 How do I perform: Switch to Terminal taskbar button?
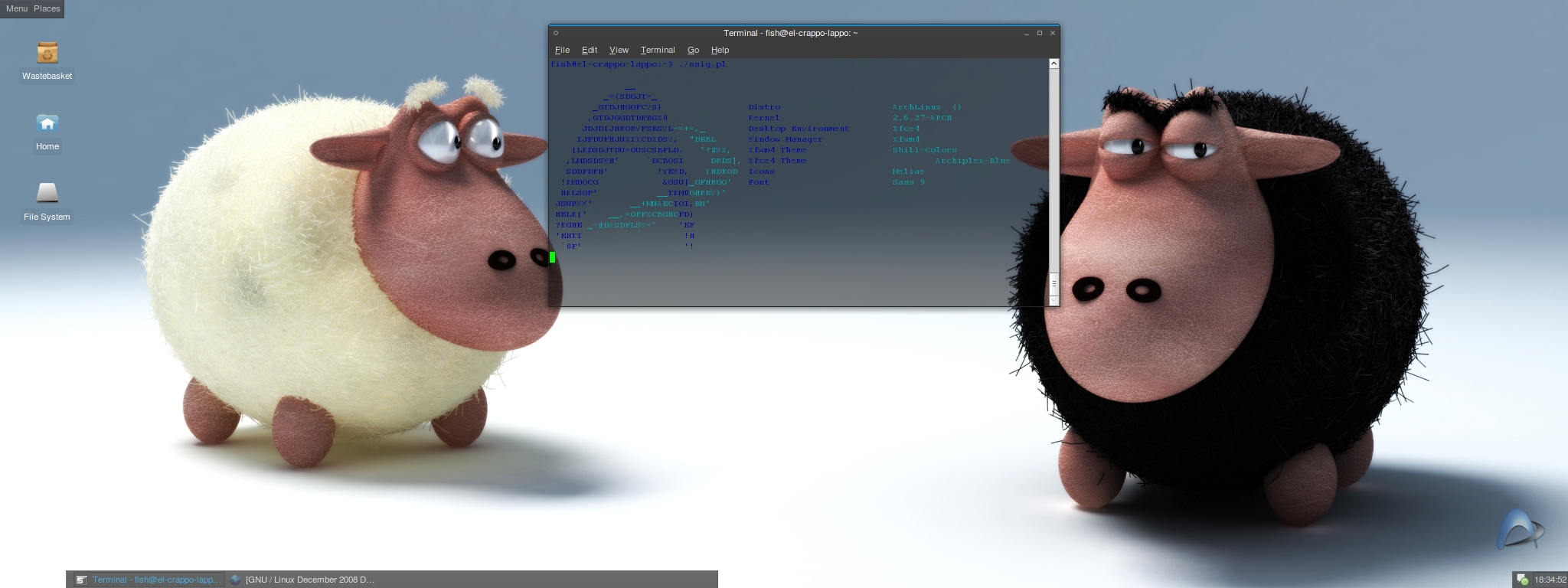(x=149, y=580)
